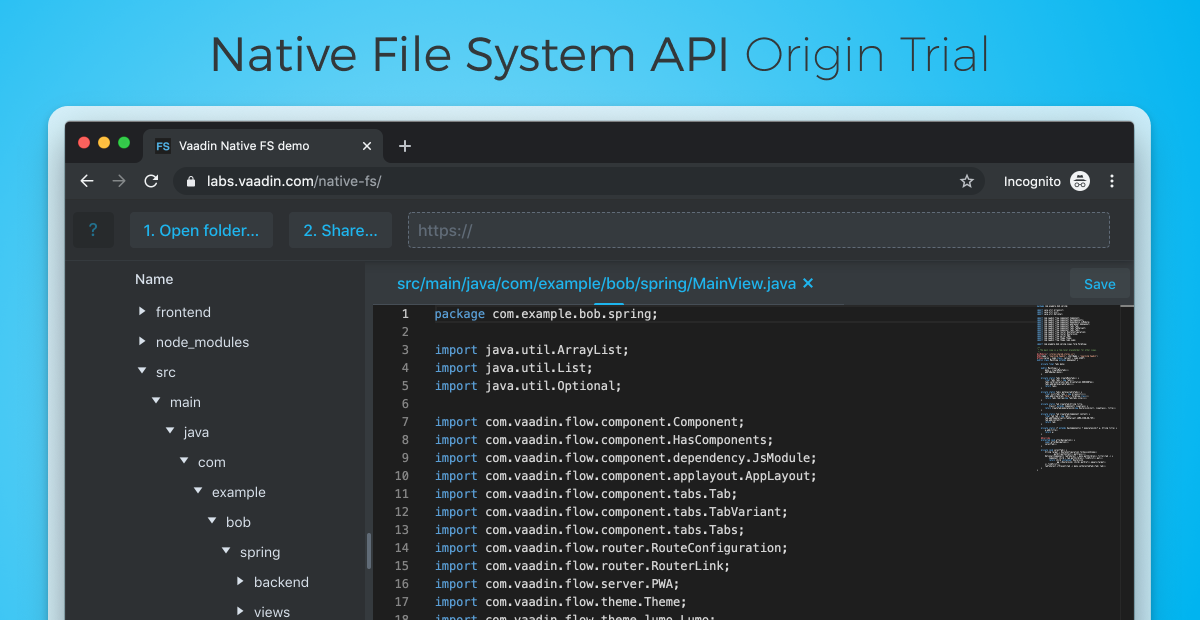Open a new browser tab

click(x=404, y=146)
